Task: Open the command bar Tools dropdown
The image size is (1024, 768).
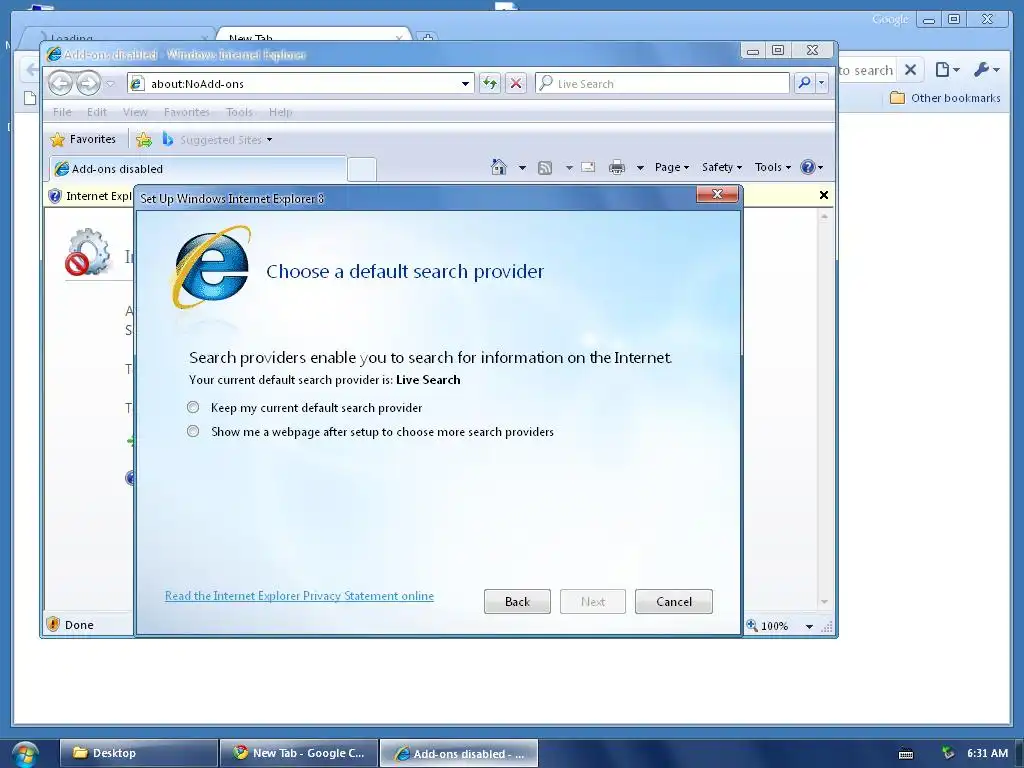Action: 773,167
